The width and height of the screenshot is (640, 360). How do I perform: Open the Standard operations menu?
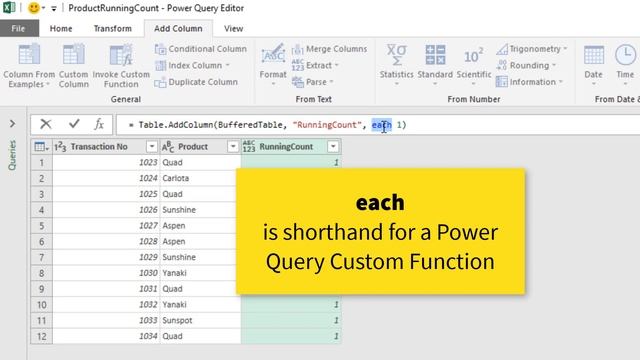(x=435, y=65)
